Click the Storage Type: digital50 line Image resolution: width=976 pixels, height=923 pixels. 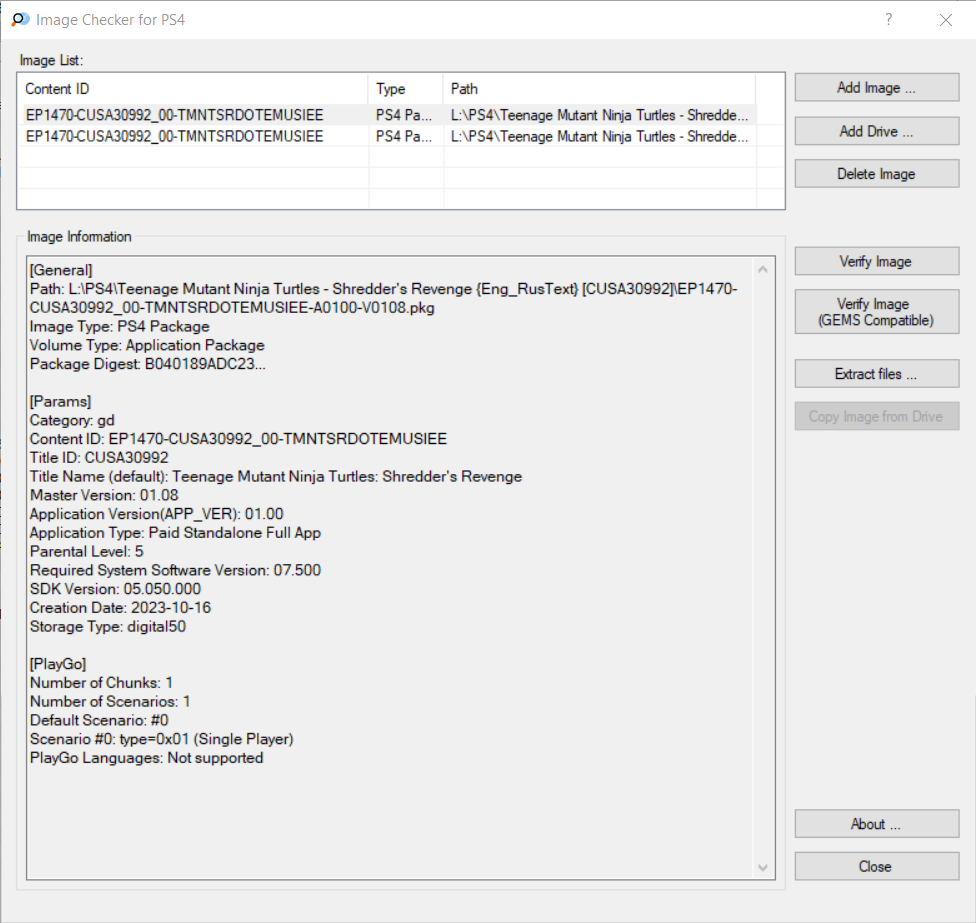108,626
